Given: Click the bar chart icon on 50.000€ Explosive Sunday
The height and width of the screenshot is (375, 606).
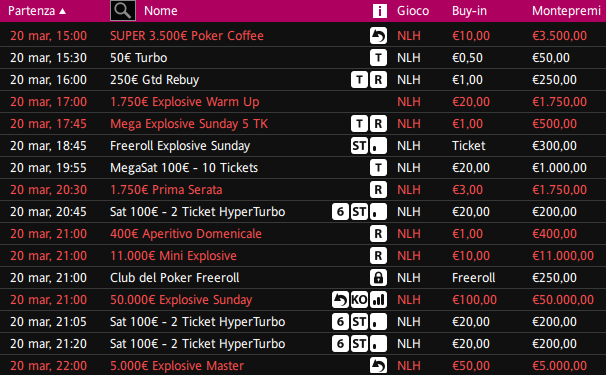Looking at the screenshot, I should [378, 300].
